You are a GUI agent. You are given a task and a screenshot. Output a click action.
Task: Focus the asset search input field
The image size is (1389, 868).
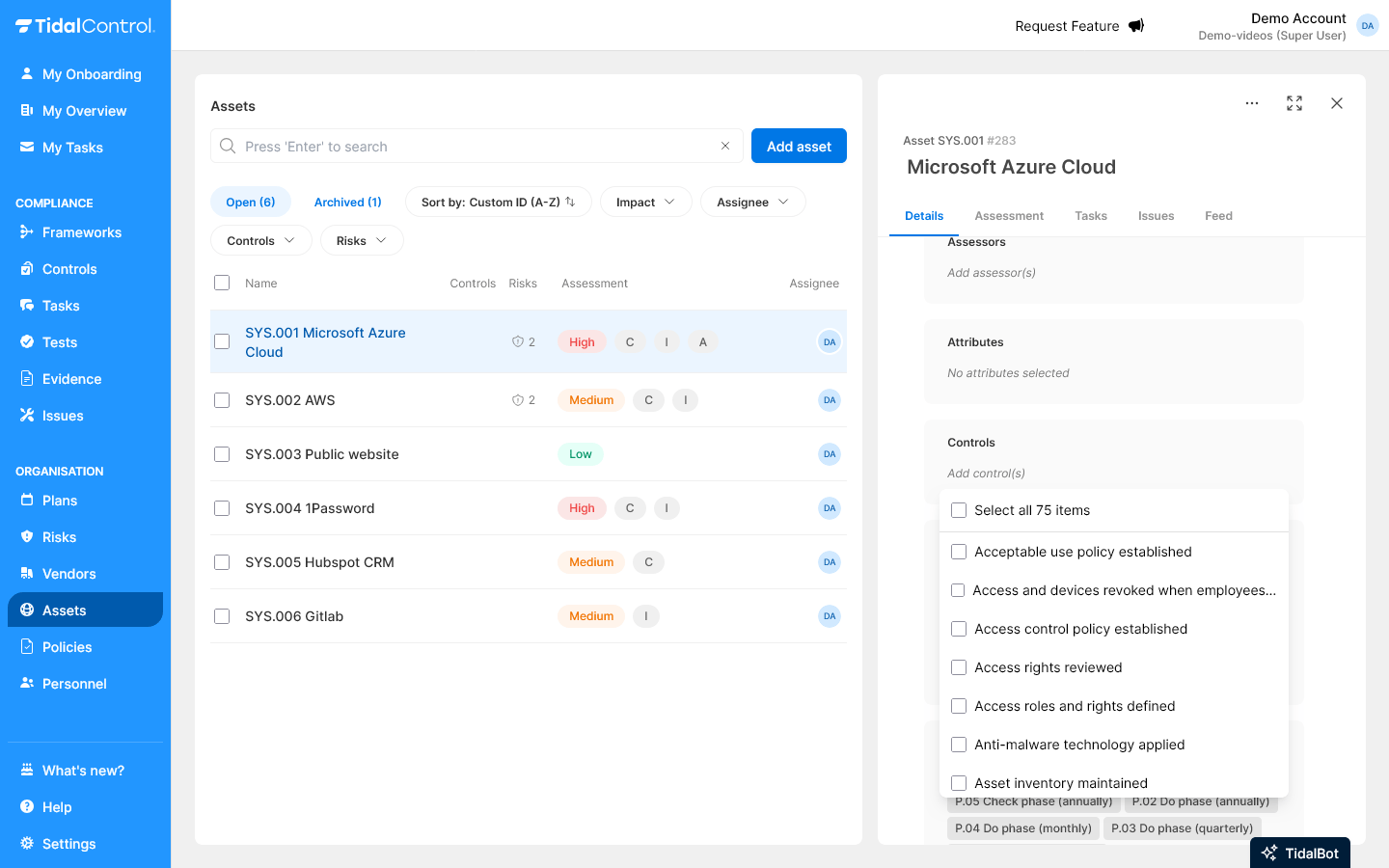coord(473,146)
